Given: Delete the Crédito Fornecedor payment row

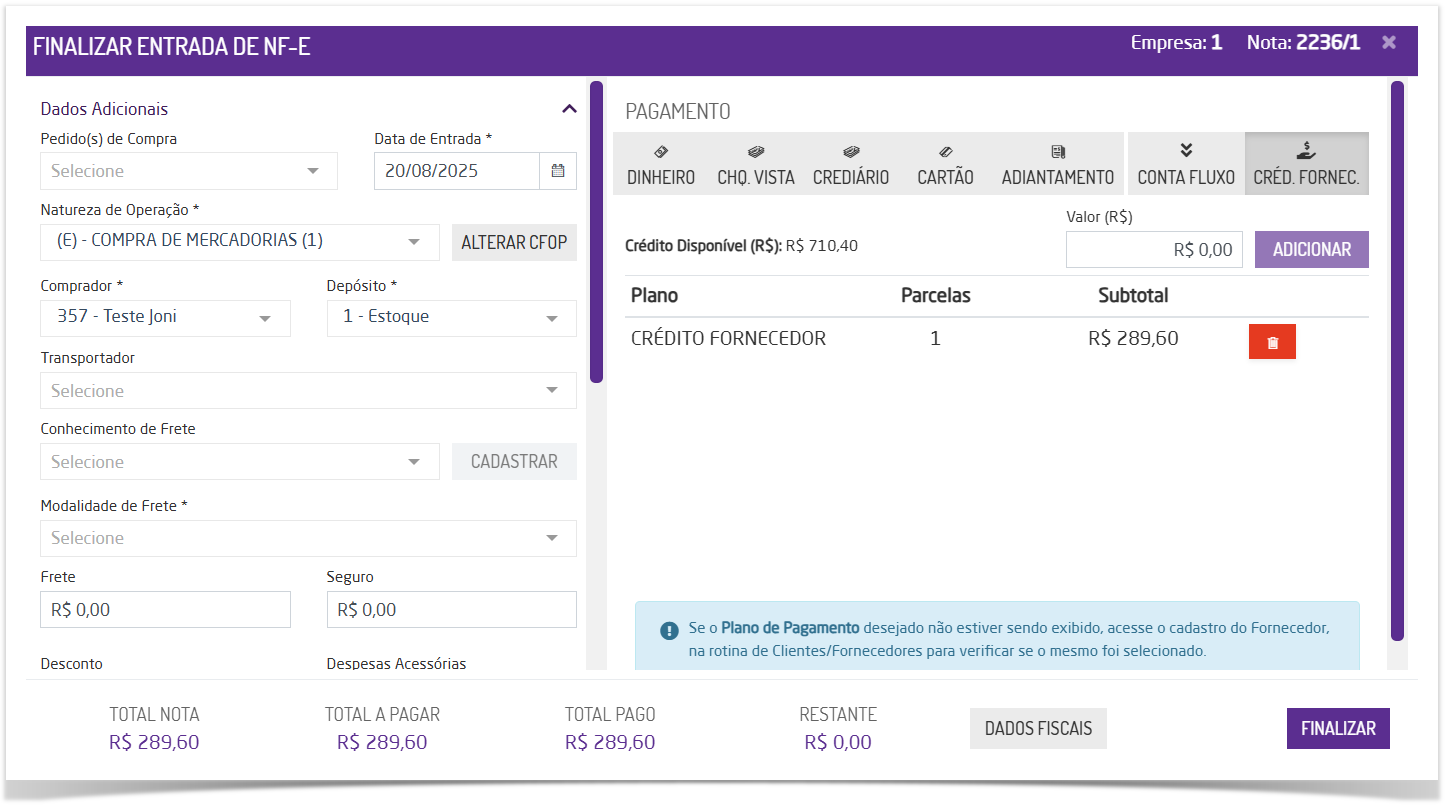Looking at the screenshot, I should click(1272, 342).
